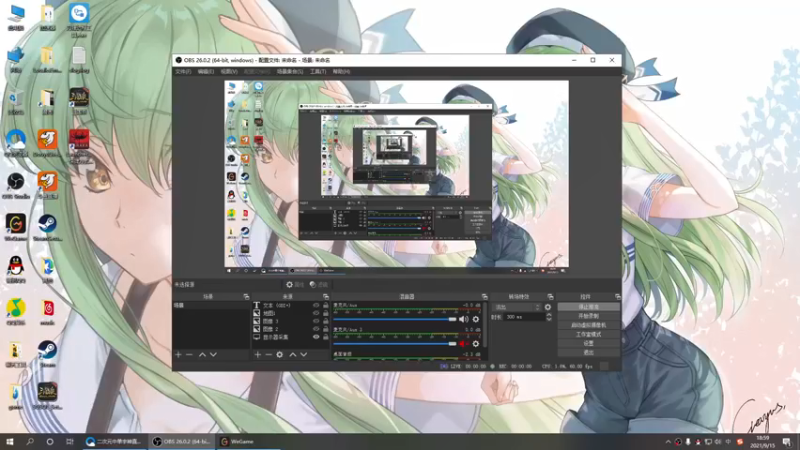The width and height of the screenshot is (800, 450).
Task: Lock the Image 3 source
Action: [x=326, y=321]
